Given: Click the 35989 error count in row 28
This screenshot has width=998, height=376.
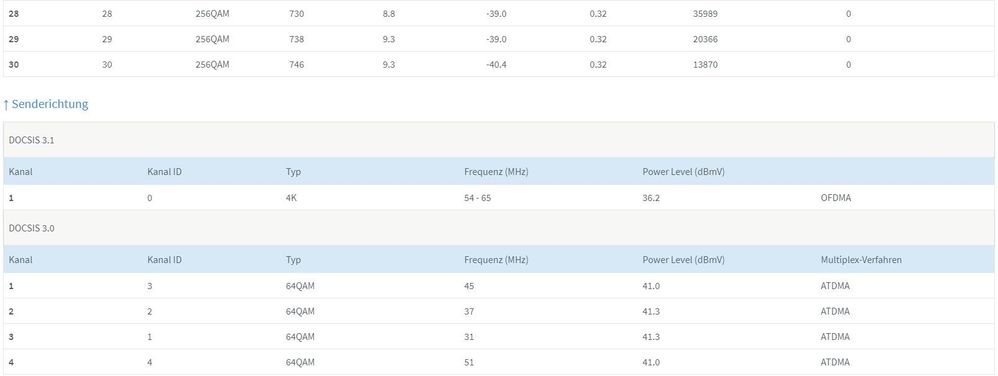Looking at the screenshot, I should click(x=705, y=13).
